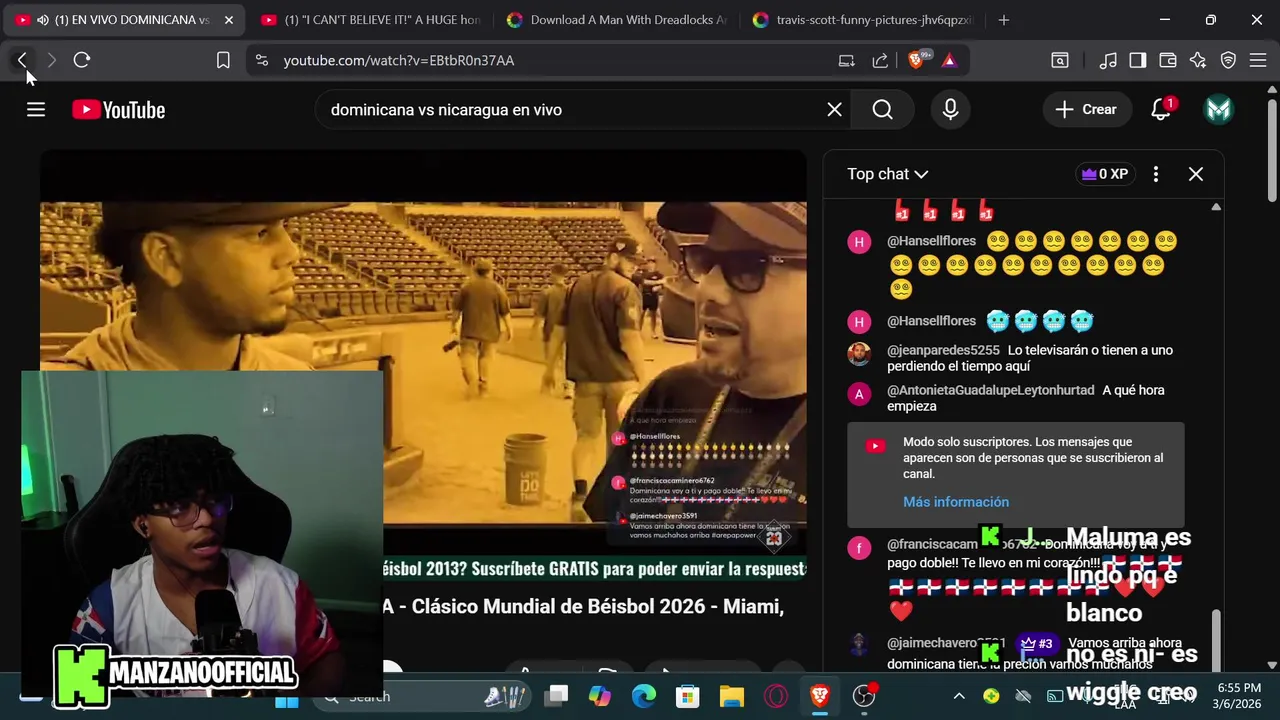The height and width of the screenshot is (720, 1280).
Task: Close the live chat panel
Action: [x=1196, y=174]
